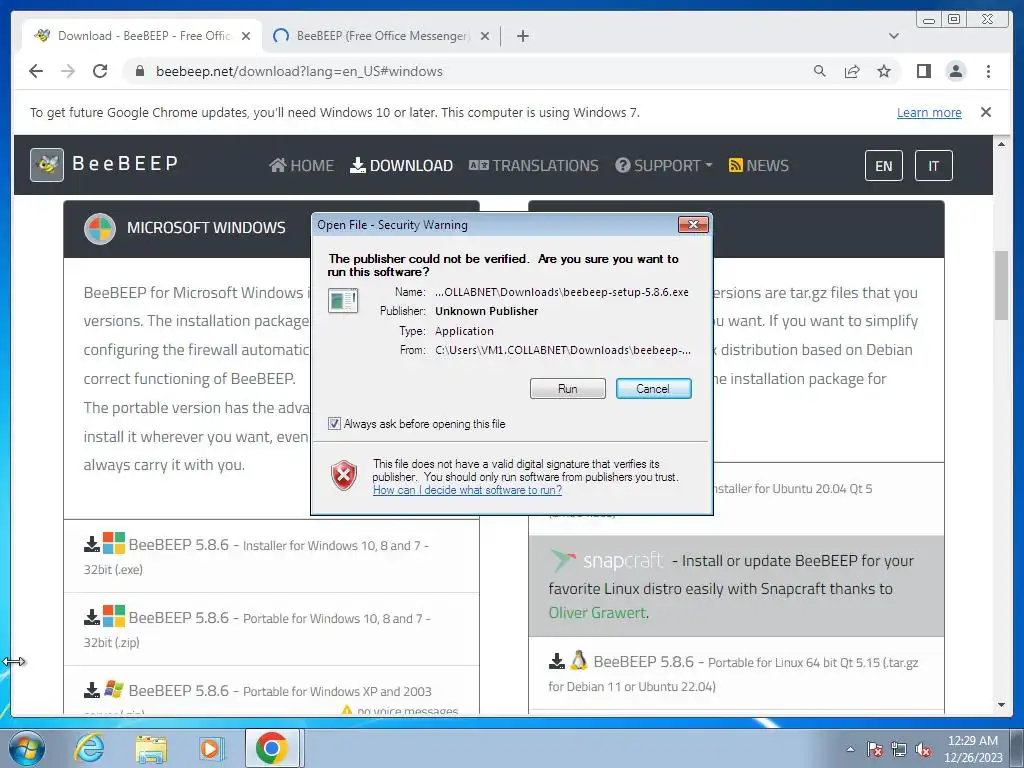Image resolution: width=1024 pixels, height=768 pixels.
Task: Open 'How can I decide what software to run?' link
Action: (x=467, y=490)
